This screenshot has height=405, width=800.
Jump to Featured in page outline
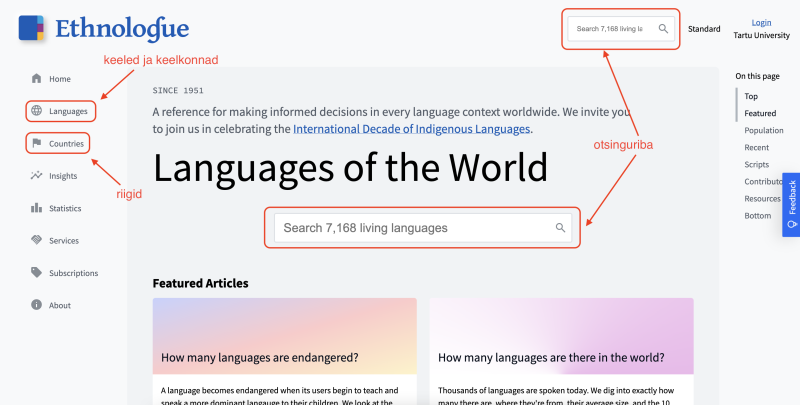tap(760, 113)
